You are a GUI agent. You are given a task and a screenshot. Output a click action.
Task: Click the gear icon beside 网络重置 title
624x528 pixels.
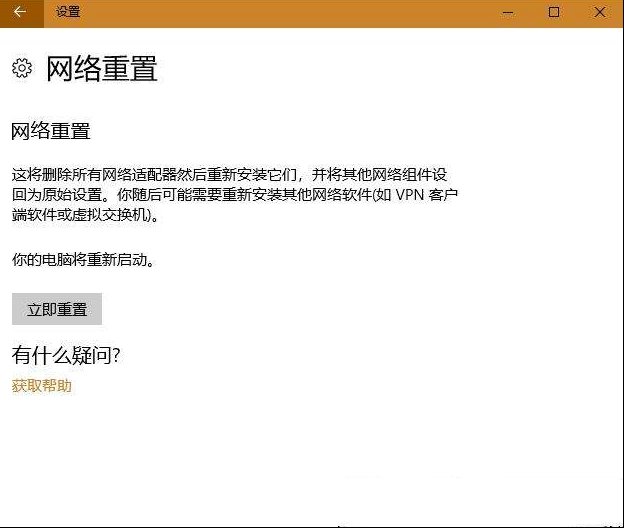pyautogui.click(x=22, y=68)
